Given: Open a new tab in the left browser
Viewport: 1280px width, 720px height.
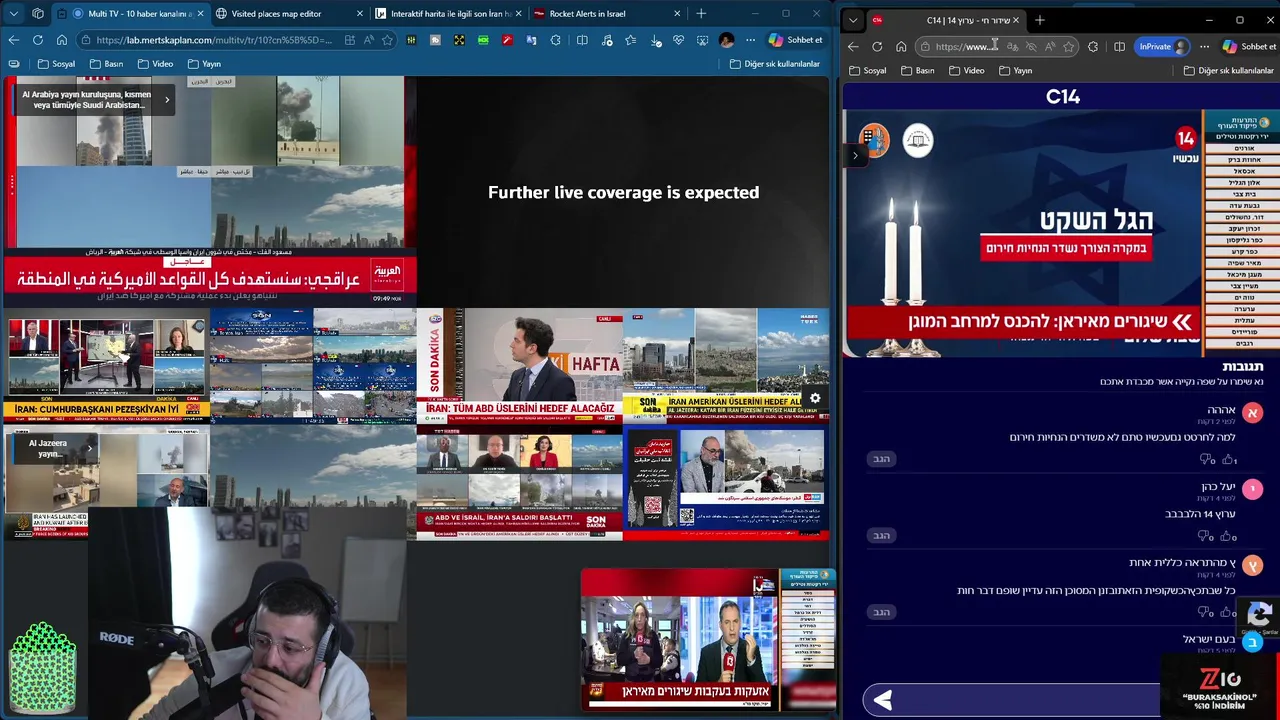Looking at the screenshot, I should [701, 14].
